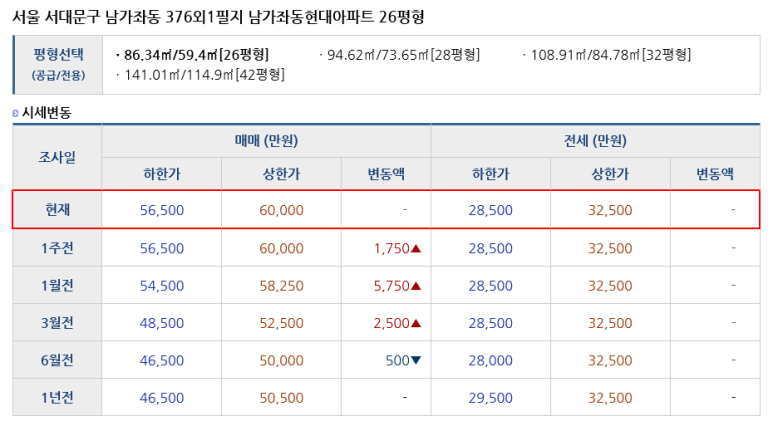
Task: Select the 86.34㎡/59.4㎡ [26평형] size option
Action: pos(196,55)
